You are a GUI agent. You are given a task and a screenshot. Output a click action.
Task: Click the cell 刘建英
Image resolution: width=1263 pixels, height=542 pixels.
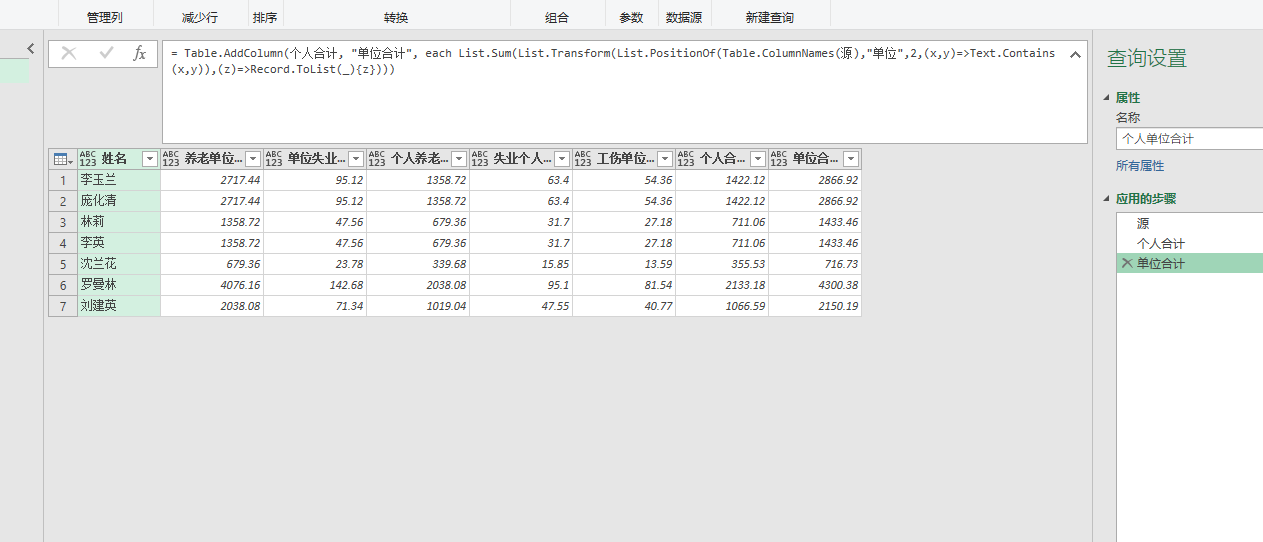click(118, 306)
